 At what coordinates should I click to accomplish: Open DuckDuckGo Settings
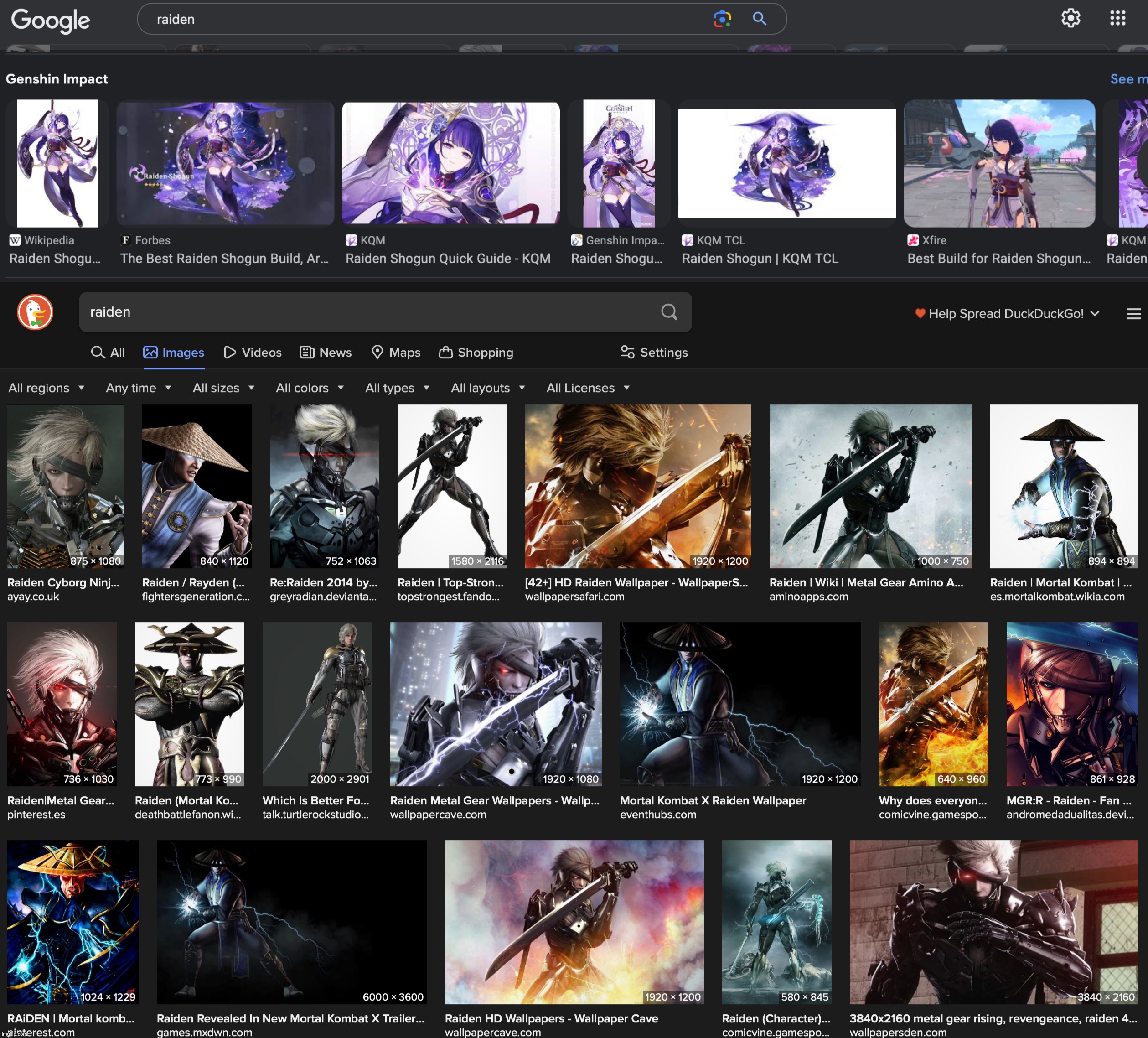654,353
